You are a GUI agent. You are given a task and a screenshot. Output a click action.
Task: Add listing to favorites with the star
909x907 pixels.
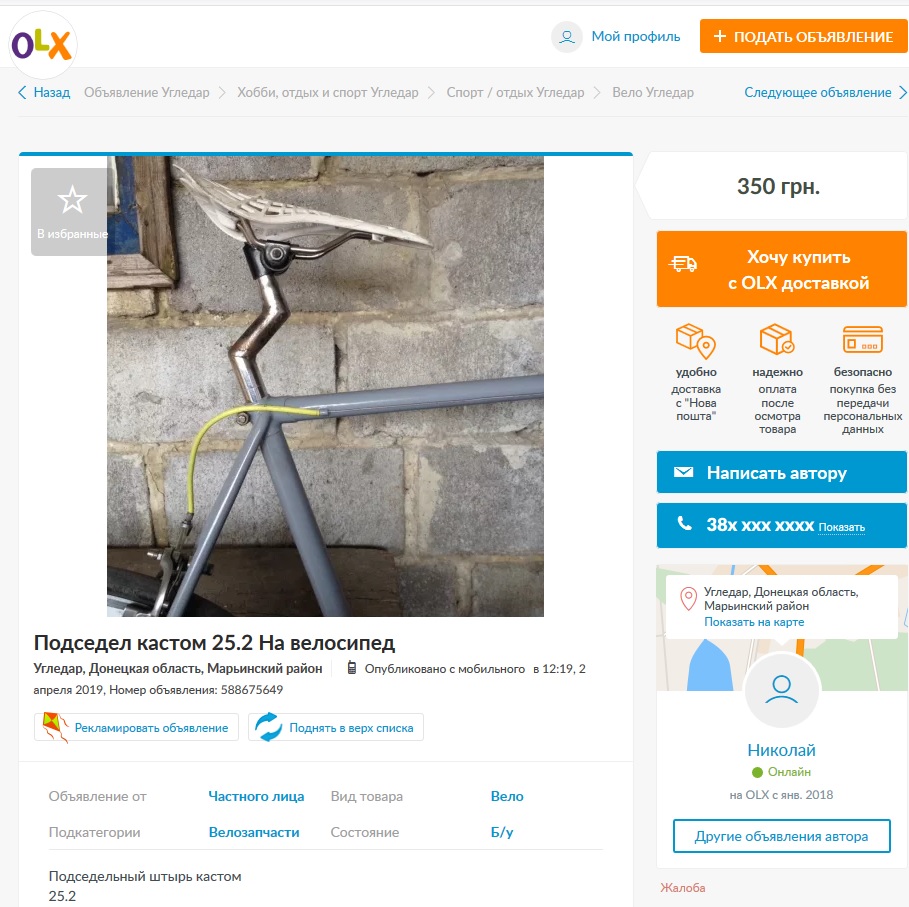click(x=72, y=212)
